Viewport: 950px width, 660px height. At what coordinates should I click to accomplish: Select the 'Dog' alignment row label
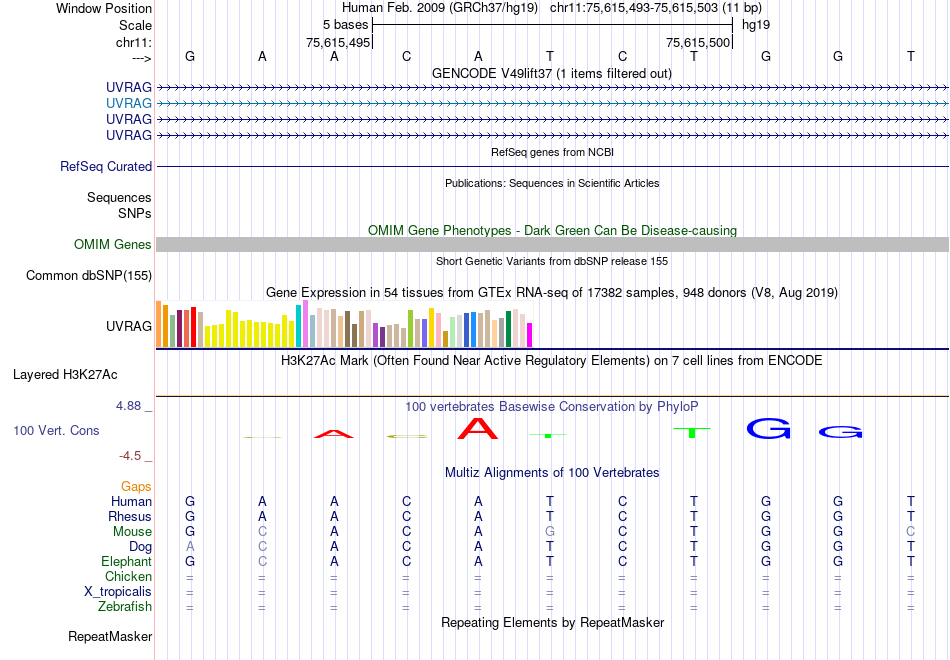point(140,547)
